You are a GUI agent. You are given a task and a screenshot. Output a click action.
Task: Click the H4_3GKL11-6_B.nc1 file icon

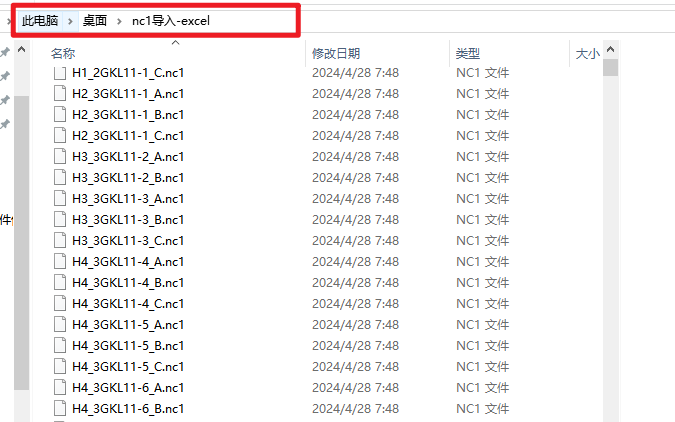tap(60, 408)
